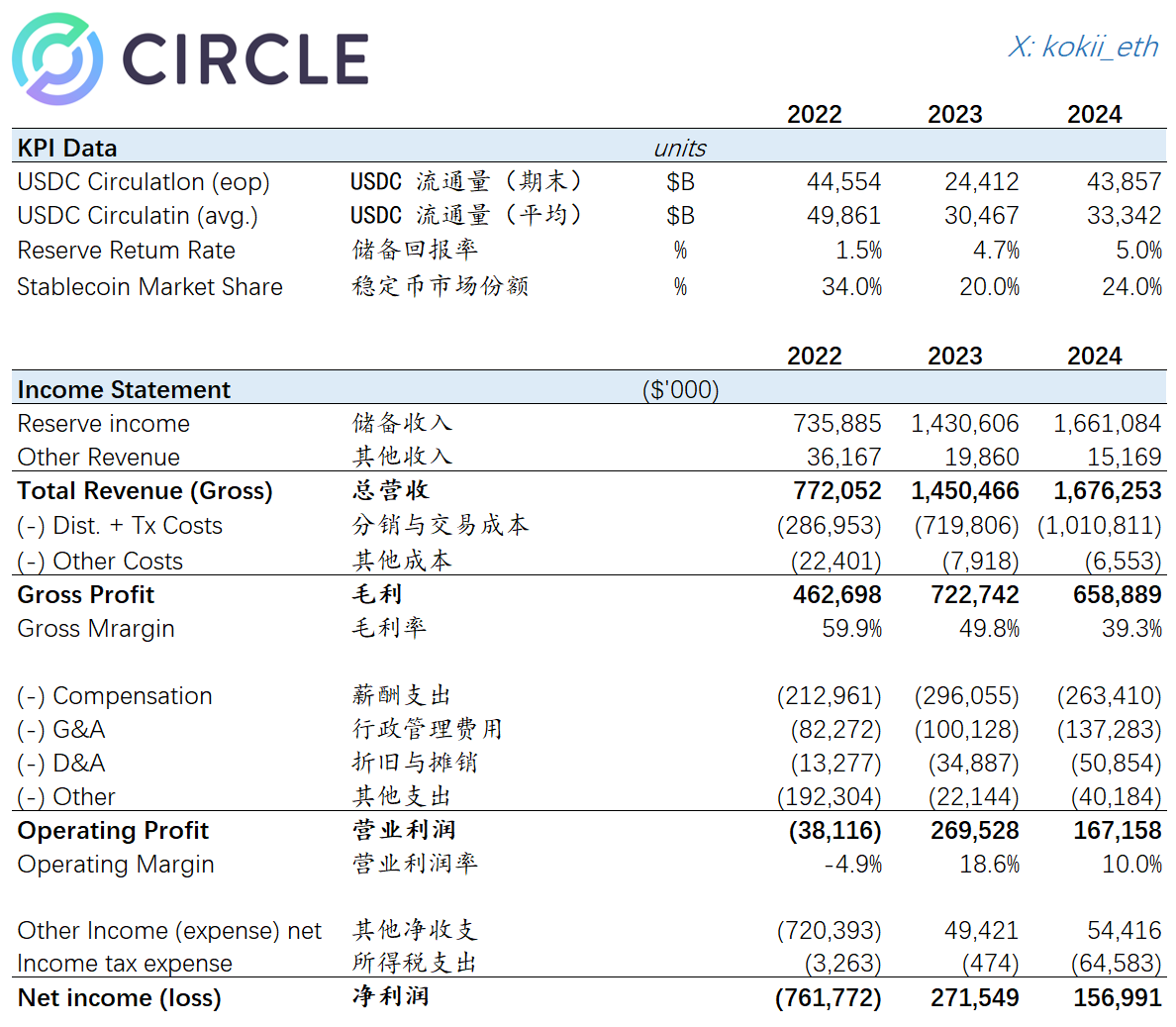Select reserve income 2023 value 1,430,606
The image size is (1176, 1027).
964,423
